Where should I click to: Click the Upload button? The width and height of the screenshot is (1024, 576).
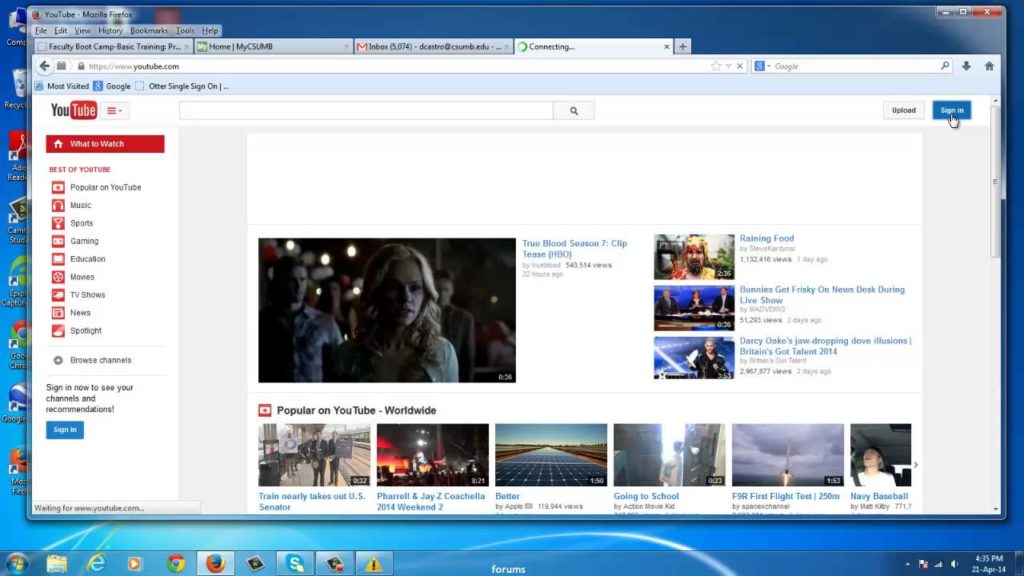[903, 110]
